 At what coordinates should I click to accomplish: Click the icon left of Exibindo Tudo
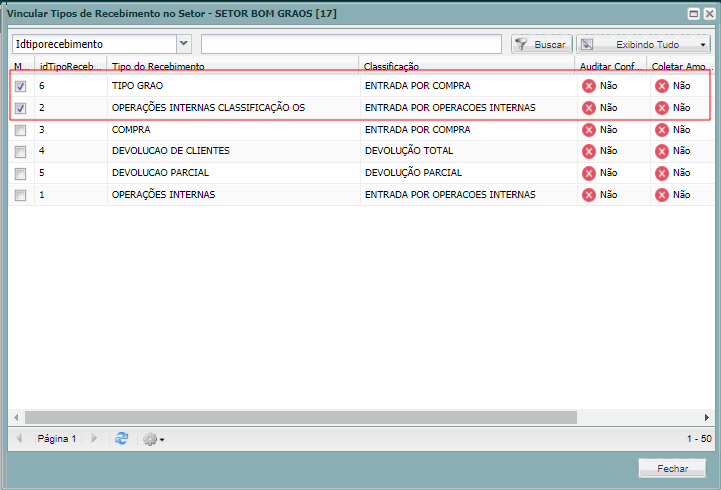click(x=587, y=44)
